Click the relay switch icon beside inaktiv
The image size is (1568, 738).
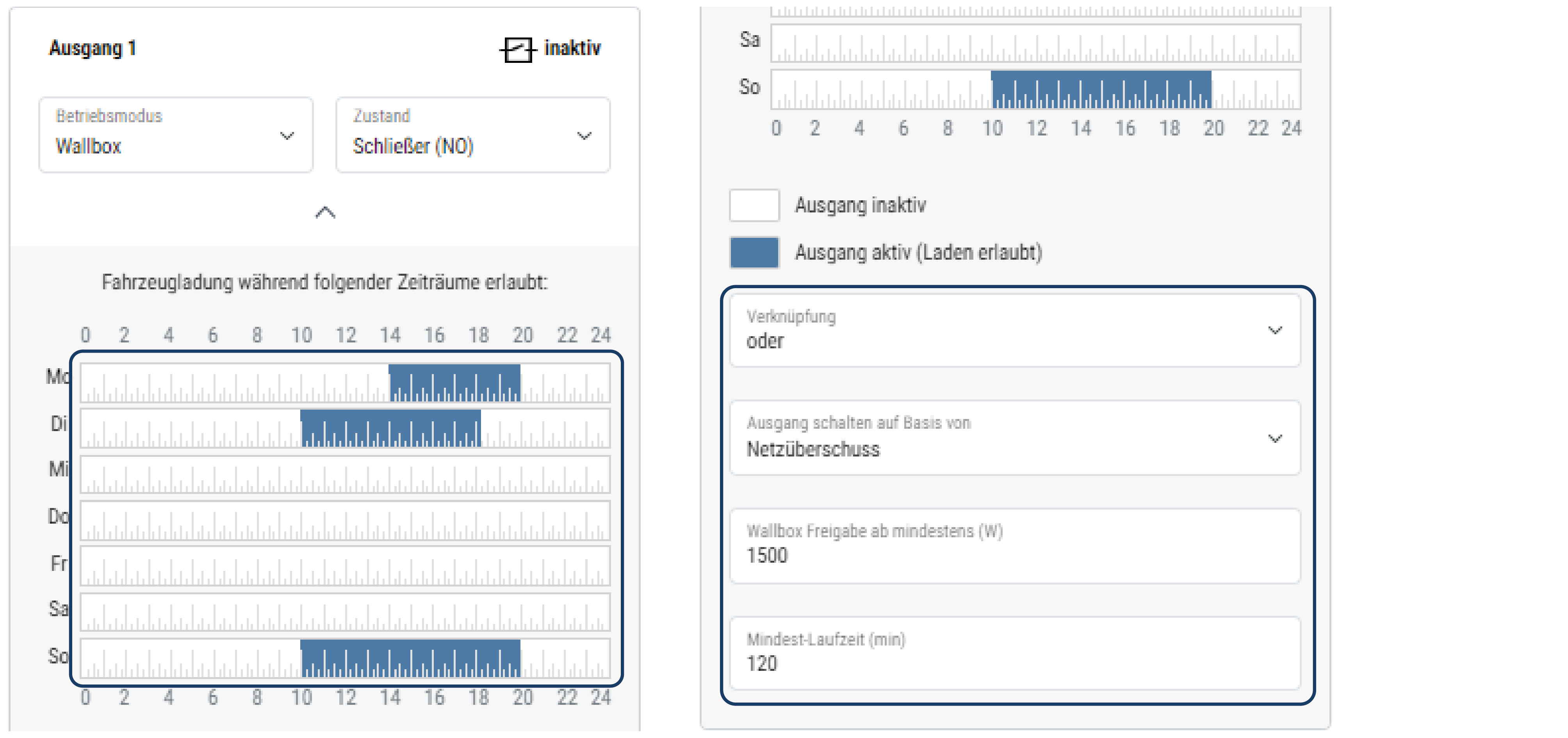pyautogui.click(x=517, y=49)
